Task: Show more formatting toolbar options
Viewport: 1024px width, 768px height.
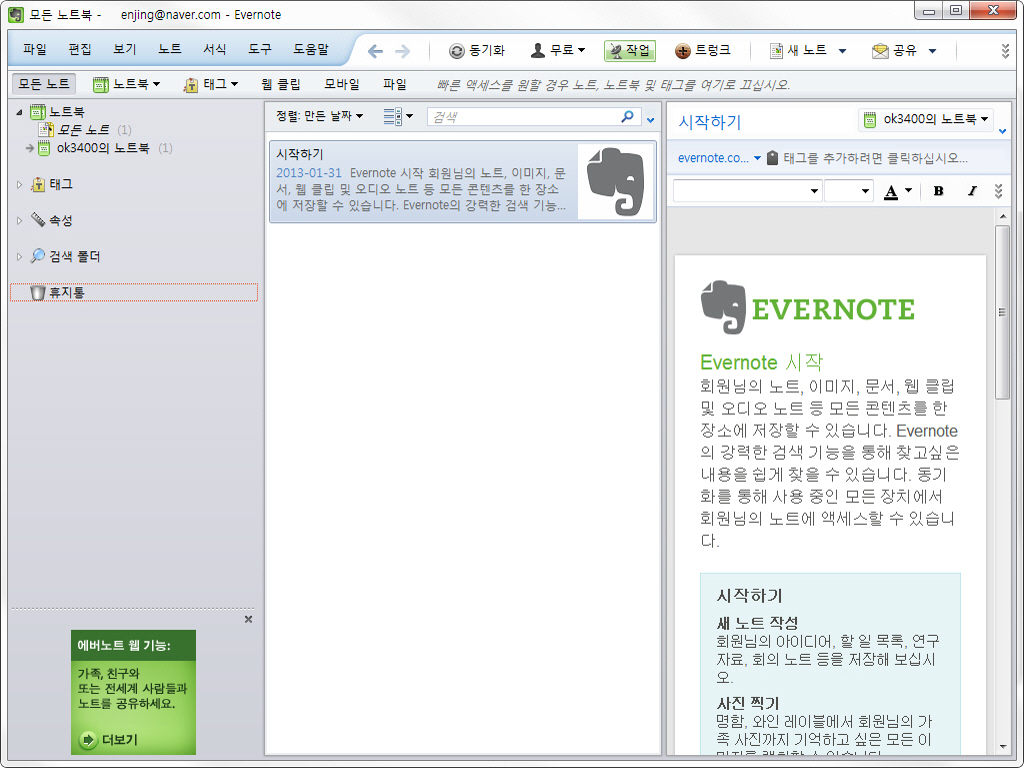Action: point(999,191)
